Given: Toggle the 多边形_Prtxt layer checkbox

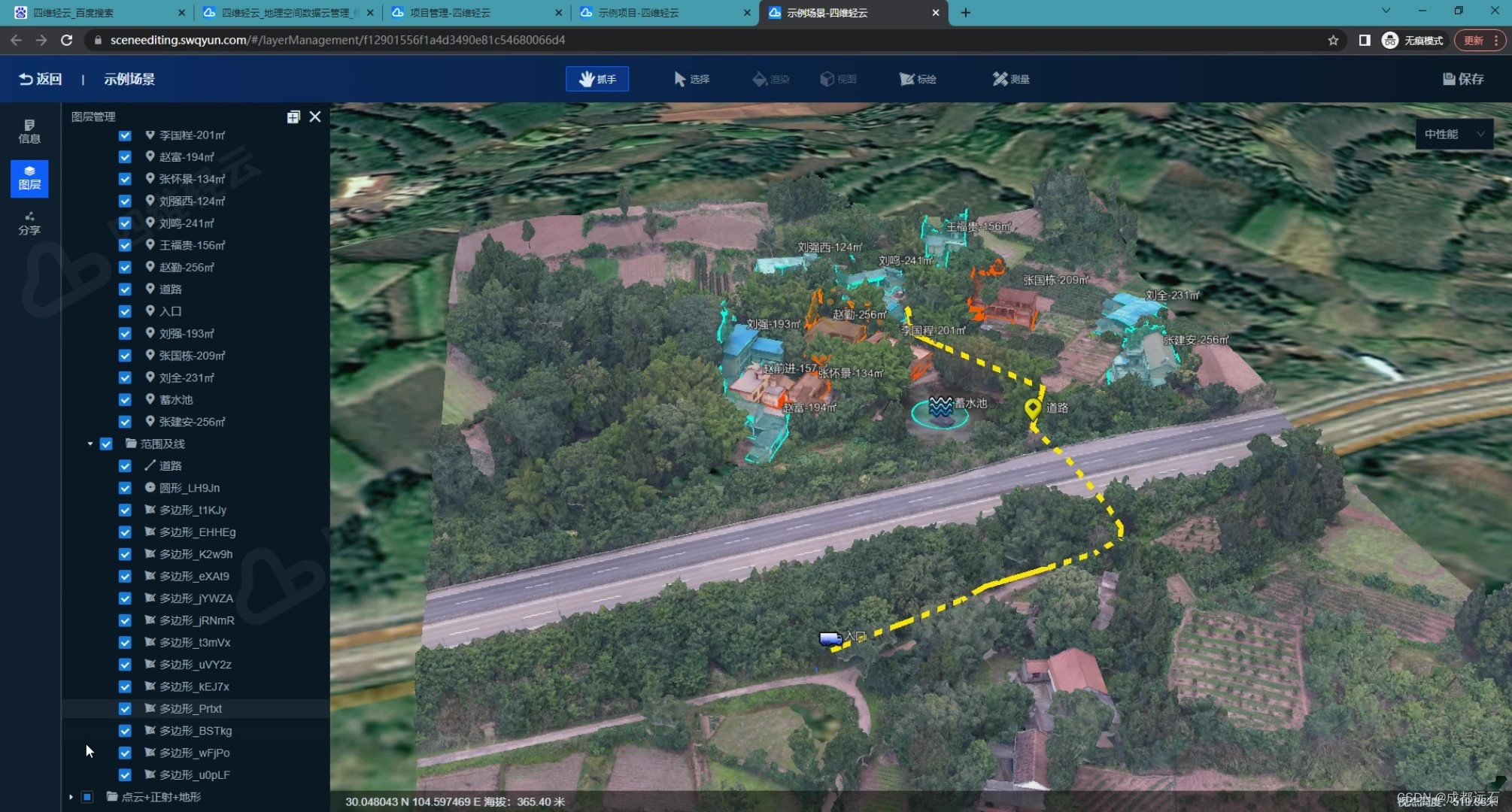Looking at the screenshot, I should pos(125,708).
